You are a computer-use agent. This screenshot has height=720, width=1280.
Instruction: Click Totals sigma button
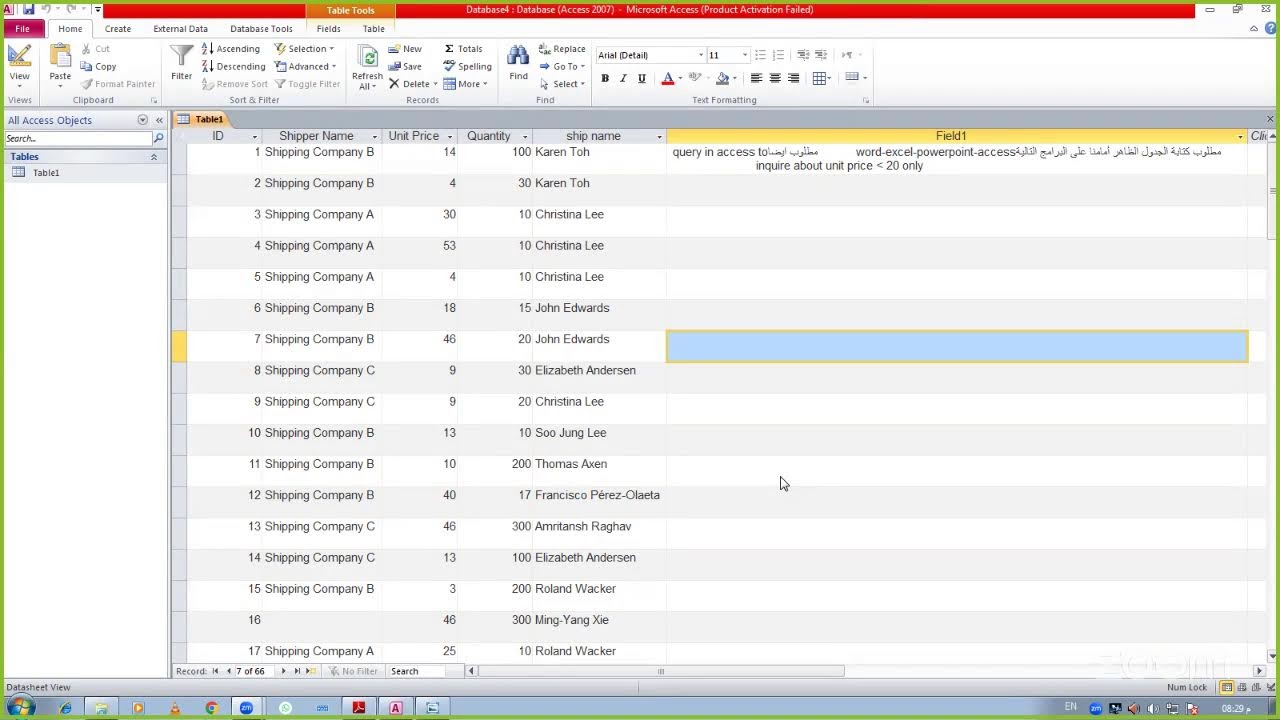(463, 48)
